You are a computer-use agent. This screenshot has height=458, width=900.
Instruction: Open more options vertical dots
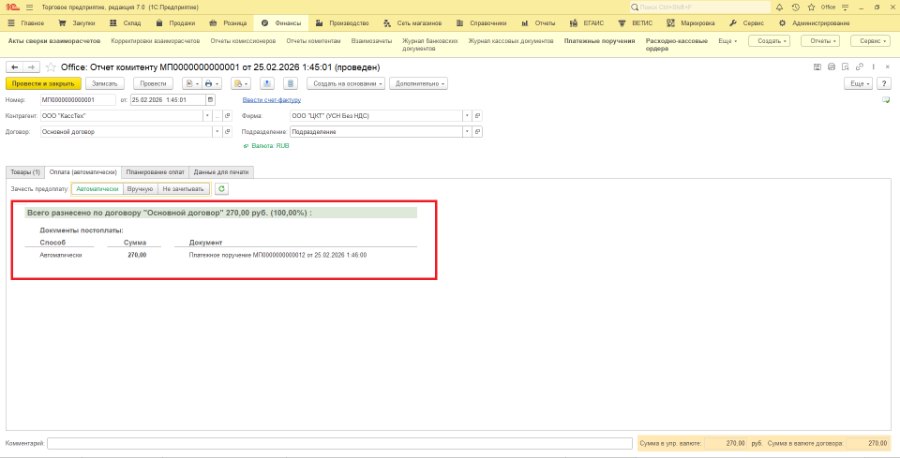coord(873,67)
